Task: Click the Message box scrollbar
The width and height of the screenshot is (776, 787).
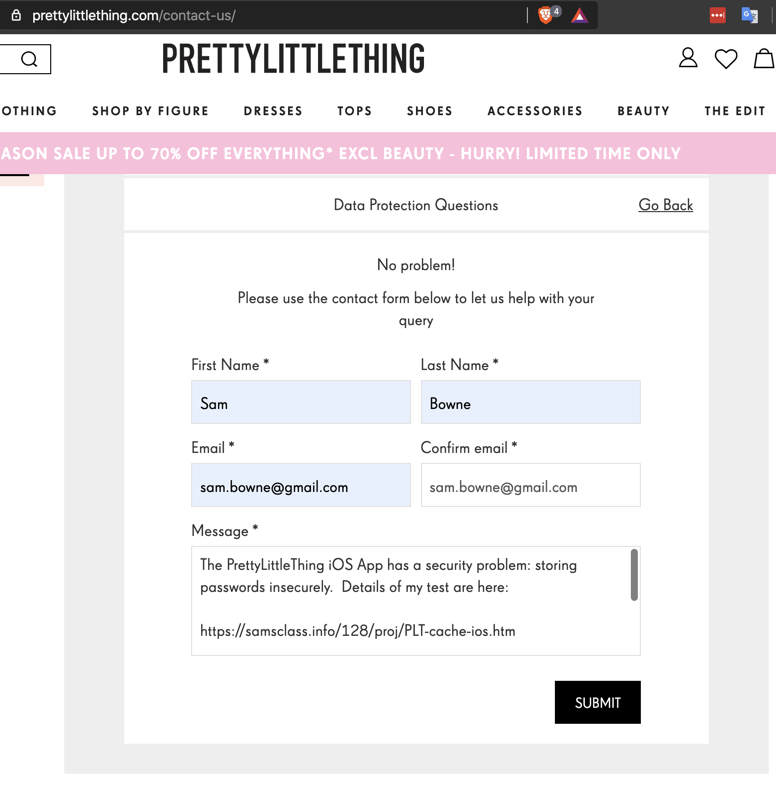Action: (x=634, y=576)
